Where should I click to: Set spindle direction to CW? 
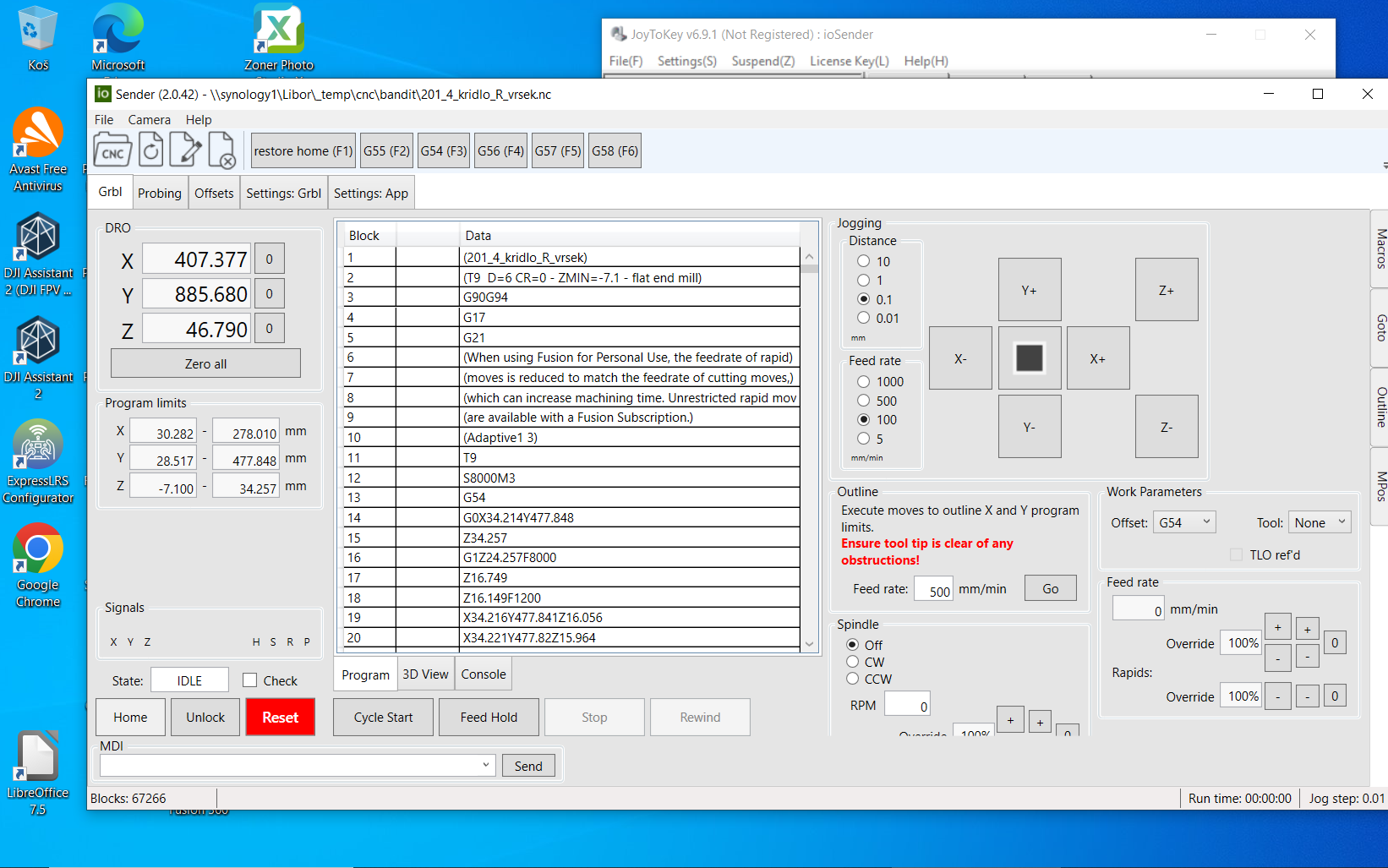[x=853, y=662]
